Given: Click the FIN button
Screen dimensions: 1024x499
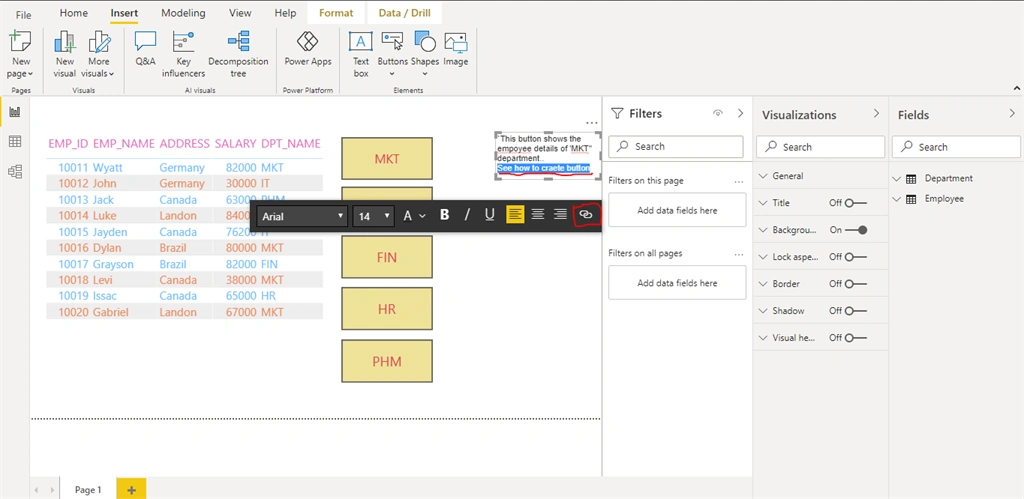Looking at the screenshot, I should (x=387, y=257).
